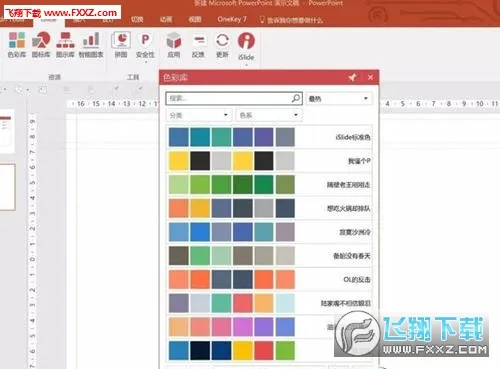The image size is (500, 369).
Task: Select the OL的反击 palette name
Action: click(x=357, y=279)
